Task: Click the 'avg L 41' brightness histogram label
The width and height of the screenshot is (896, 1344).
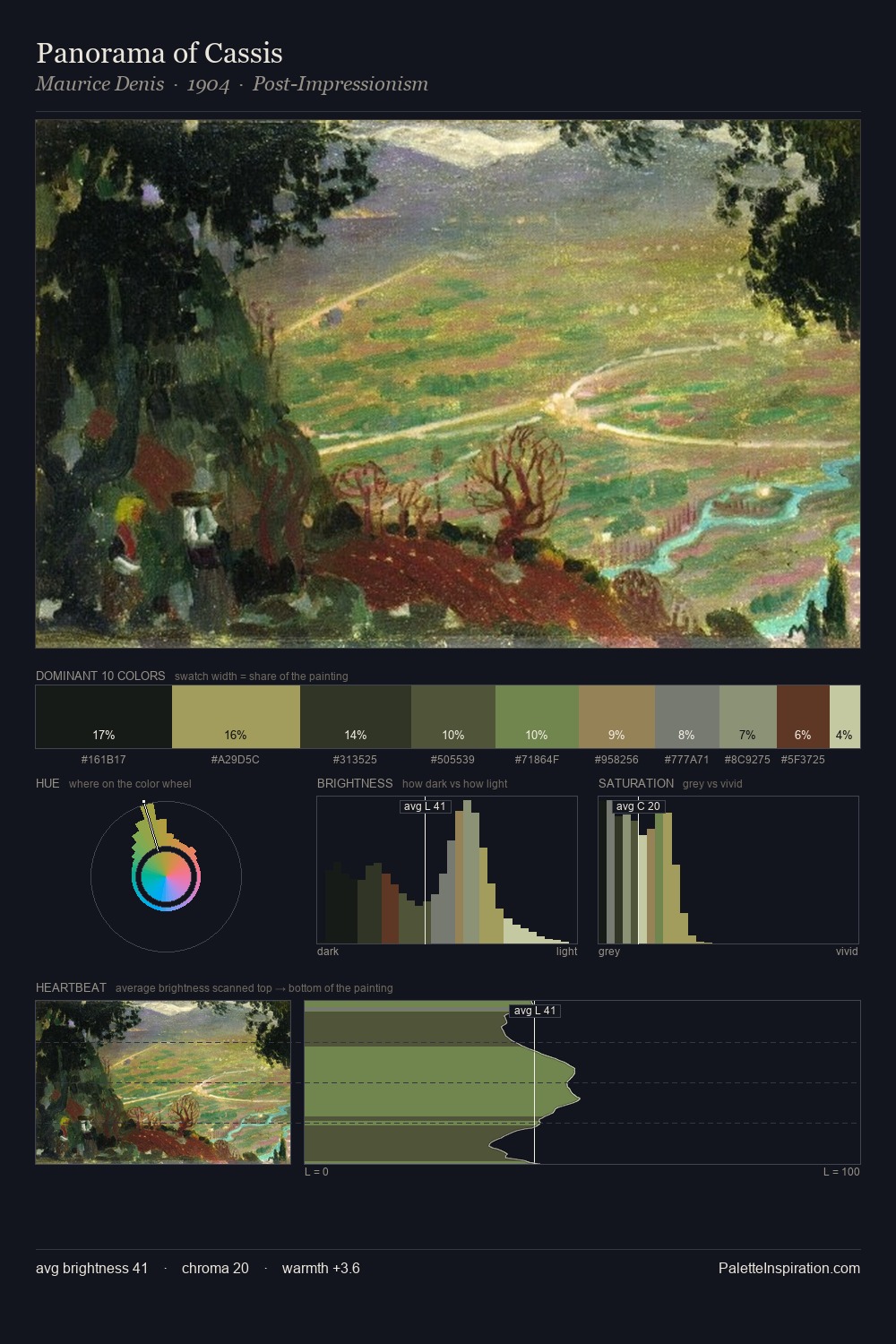Action: pyautogui.click(x=425, y=806)
